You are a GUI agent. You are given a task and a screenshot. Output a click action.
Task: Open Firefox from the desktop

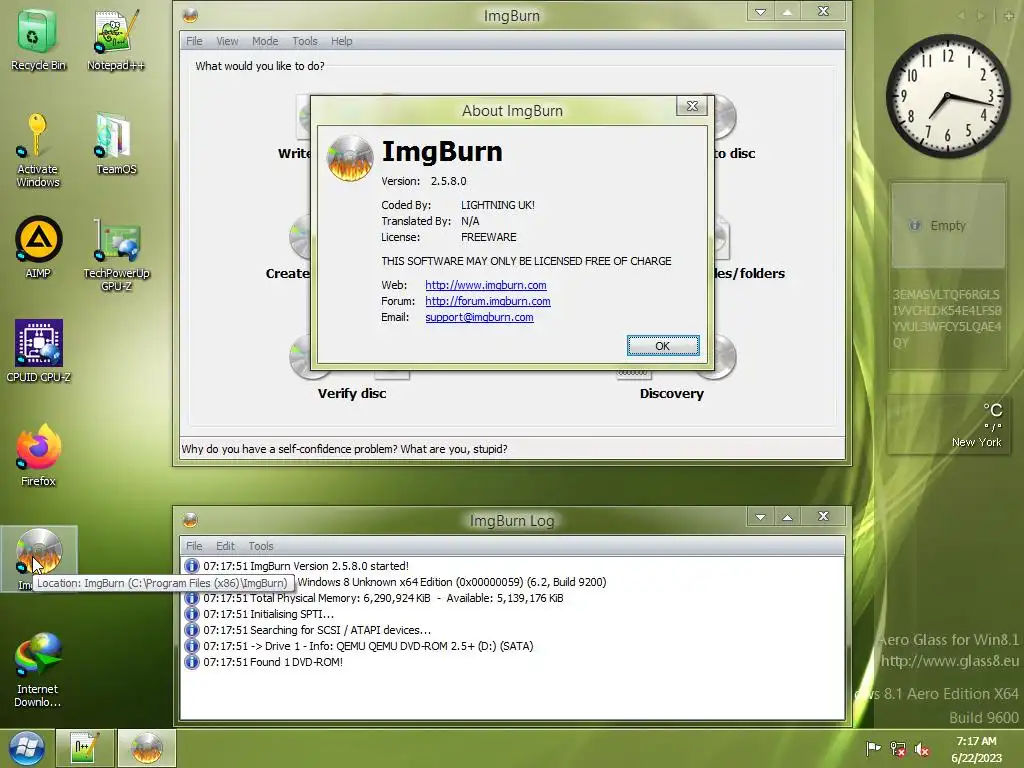pos(38,454)
